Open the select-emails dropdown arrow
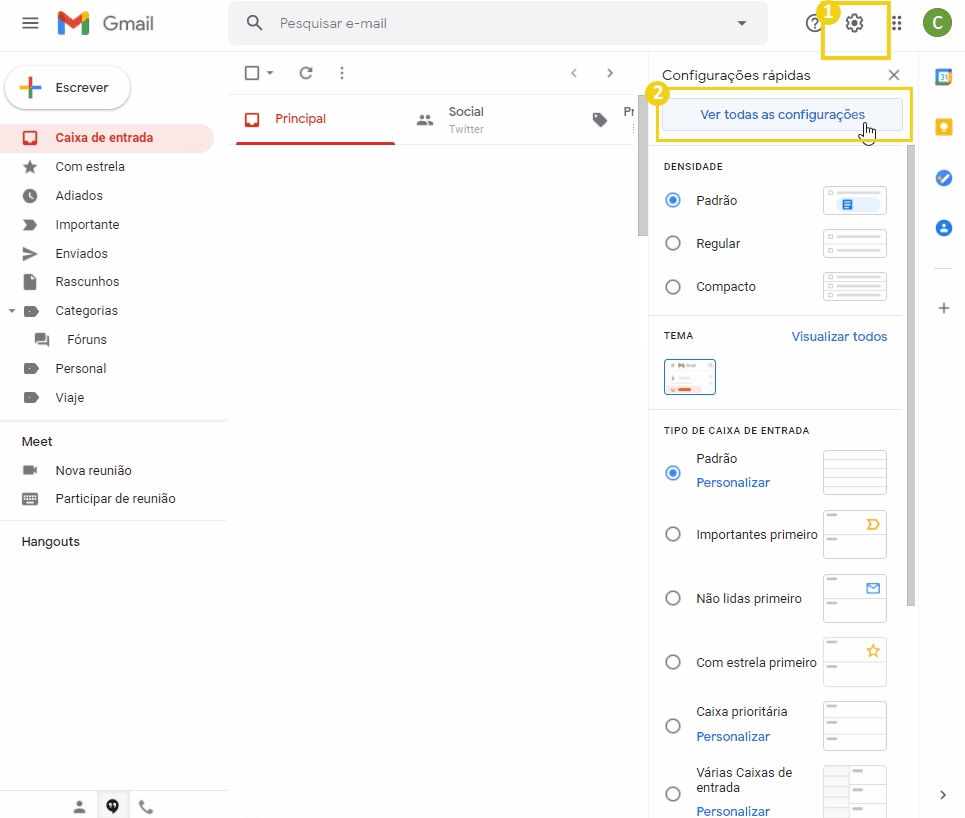Screen dimensions: 965x818 268,72
